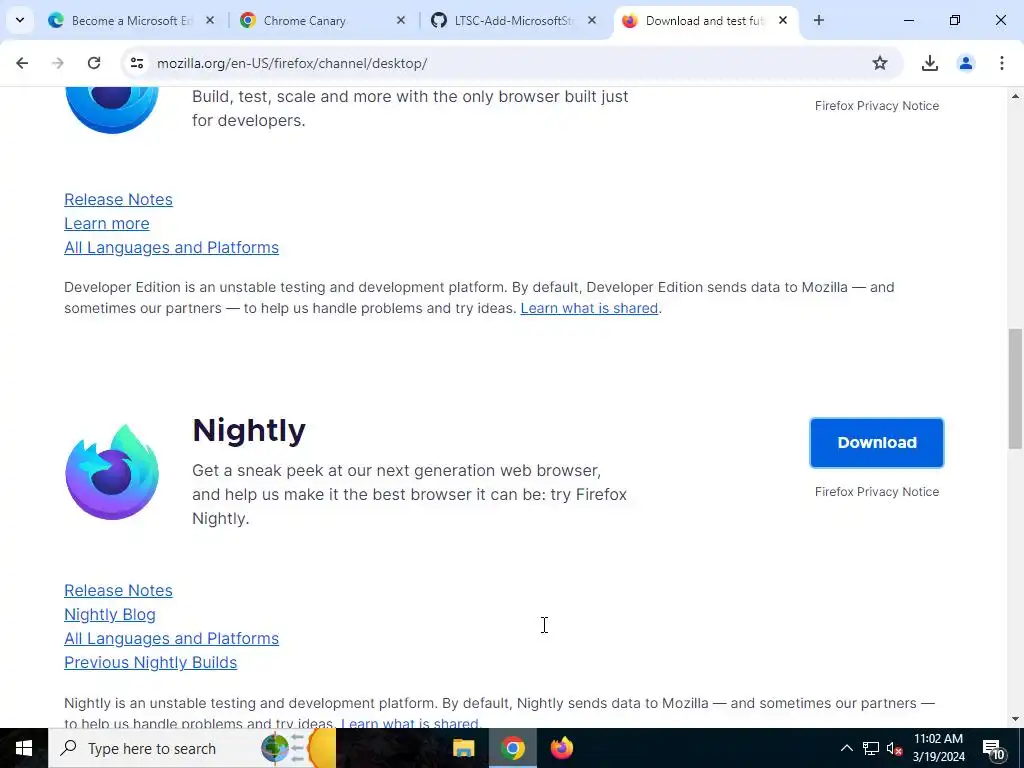Click the Firefox Developer Edition logo
Viewport: 1024px width, 768px height.
[x=112, y=108]
